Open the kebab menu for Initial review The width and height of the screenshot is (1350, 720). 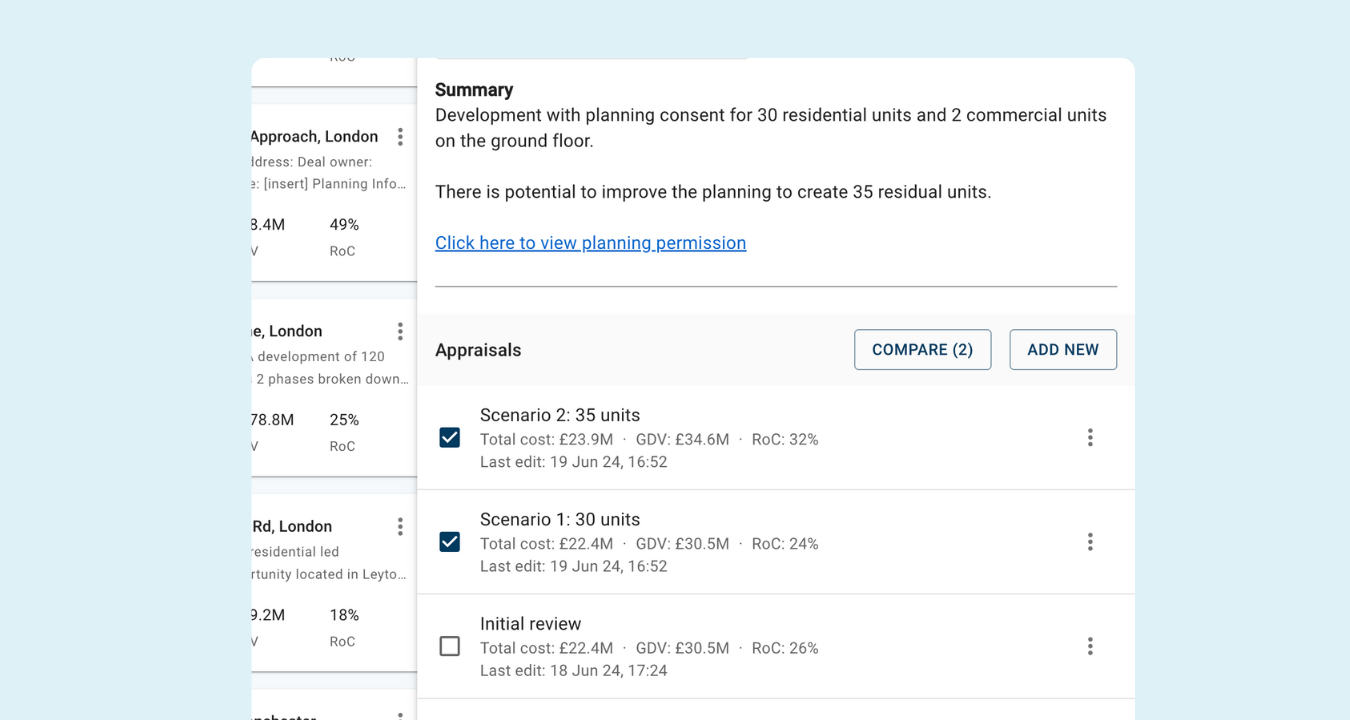click(x=1090, y=646)
